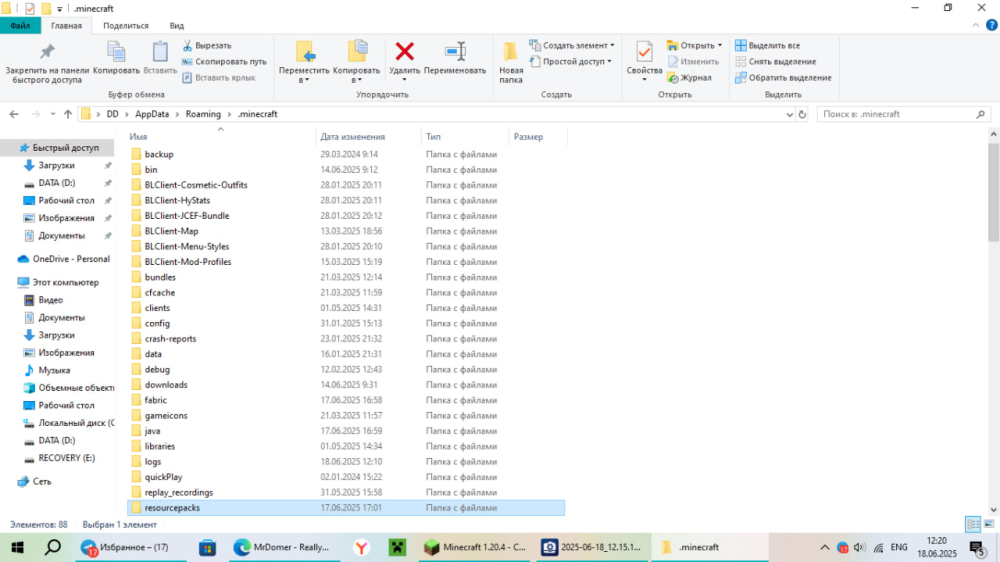This screenshot has height=562, width=1000.
Task: Open the Help question mark icon
Action: [x=991, y=26]
